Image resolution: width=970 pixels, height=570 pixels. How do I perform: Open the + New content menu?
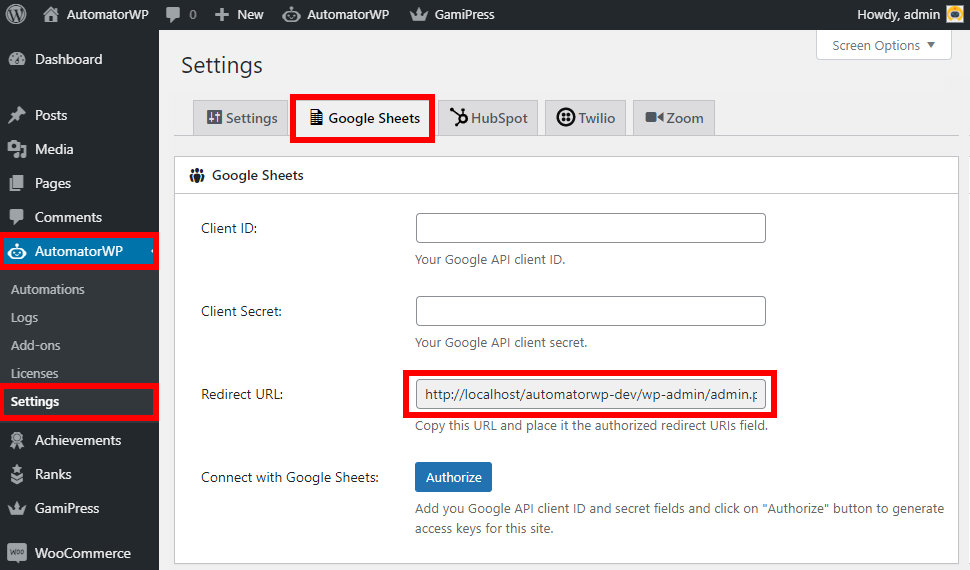point(239,15)
